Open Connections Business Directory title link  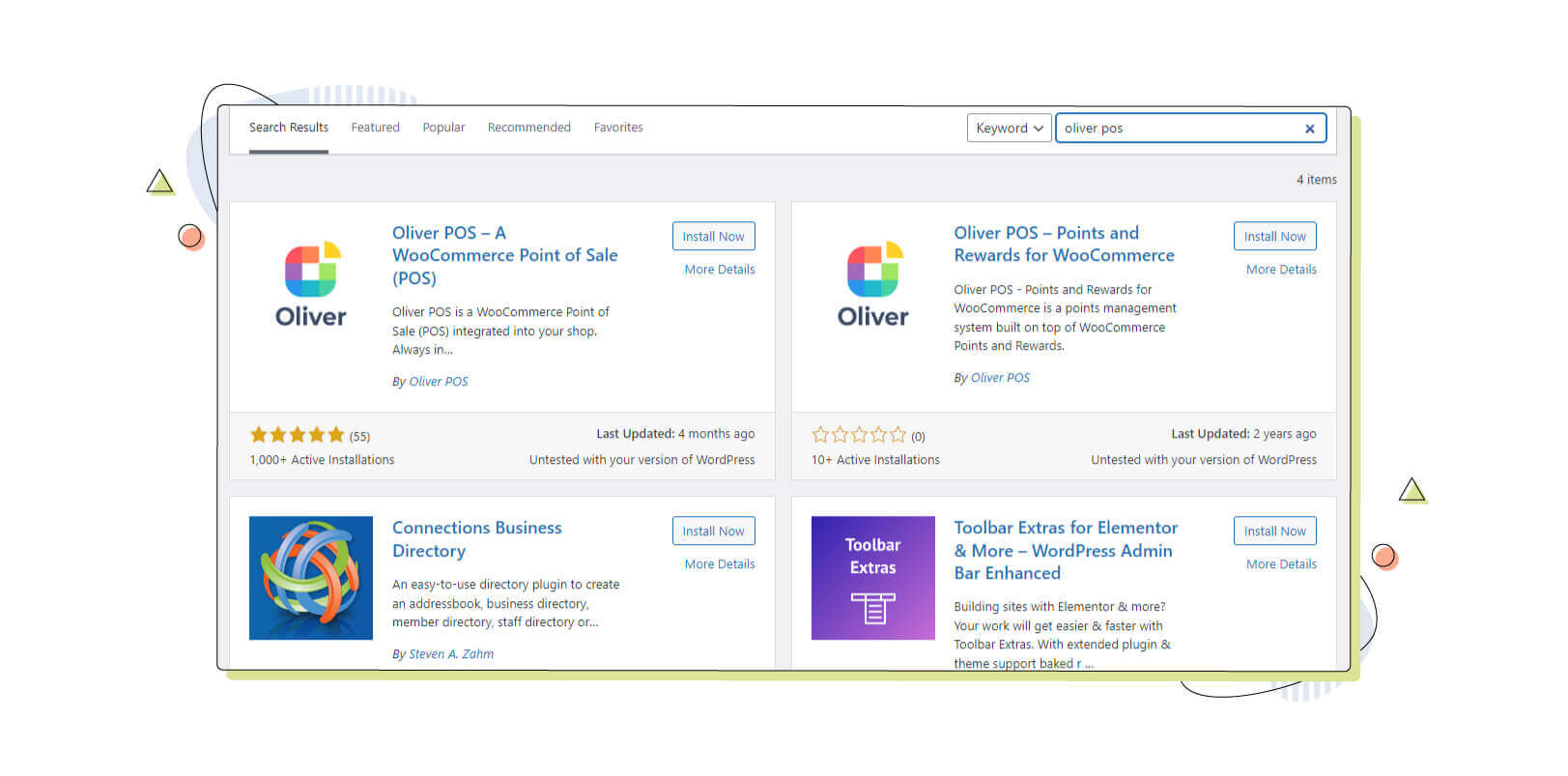tap(476, 539)
